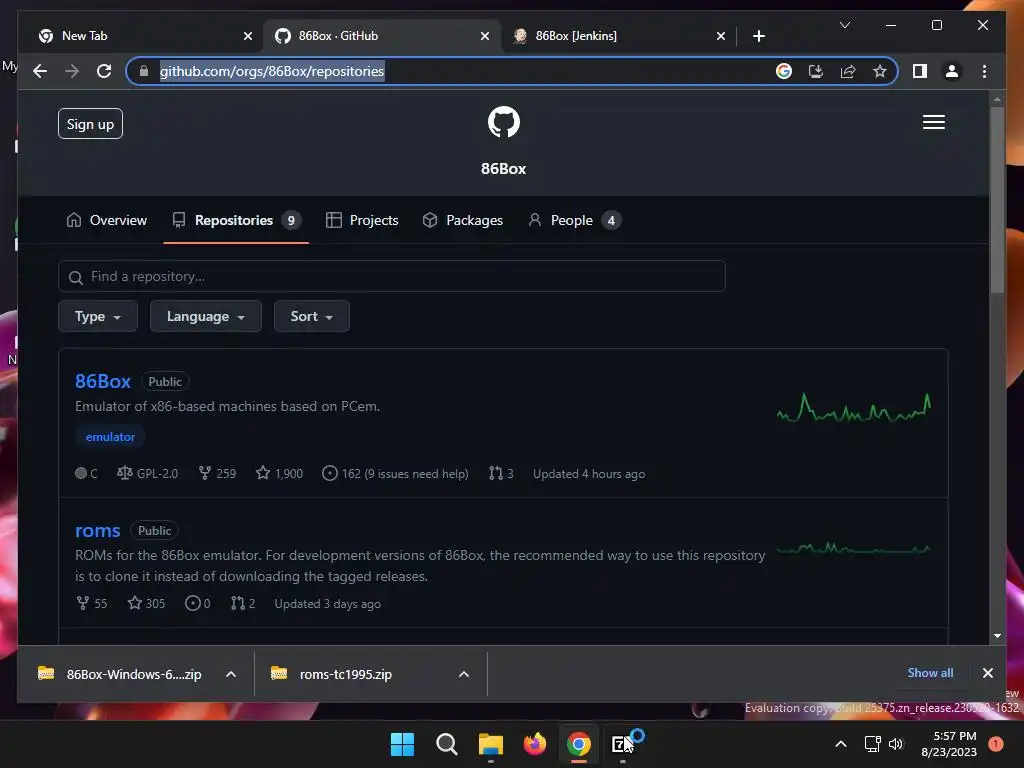Open the 86Box repository link
Screen dimensions: 1024x768
point(103,381)
